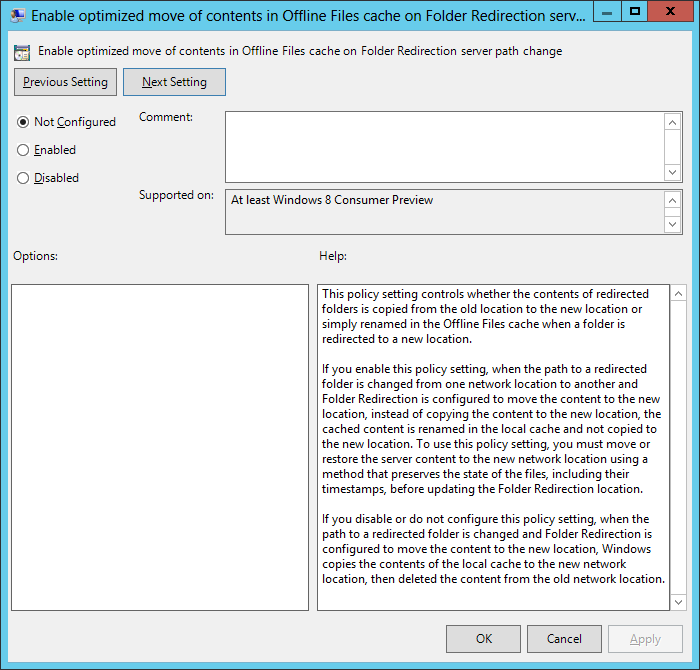Select the Enabled radio option
The height and width of the screenshot is (670, 700).
[24, 150]
